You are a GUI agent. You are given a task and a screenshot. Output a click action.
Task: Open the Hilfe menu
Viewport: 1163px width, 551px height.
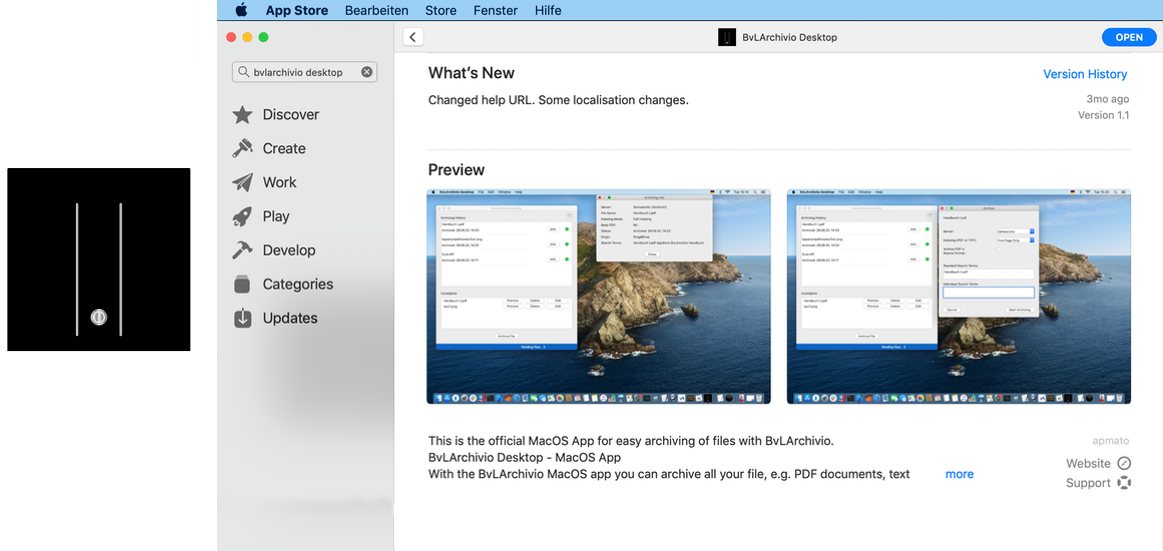coord(548,10)
